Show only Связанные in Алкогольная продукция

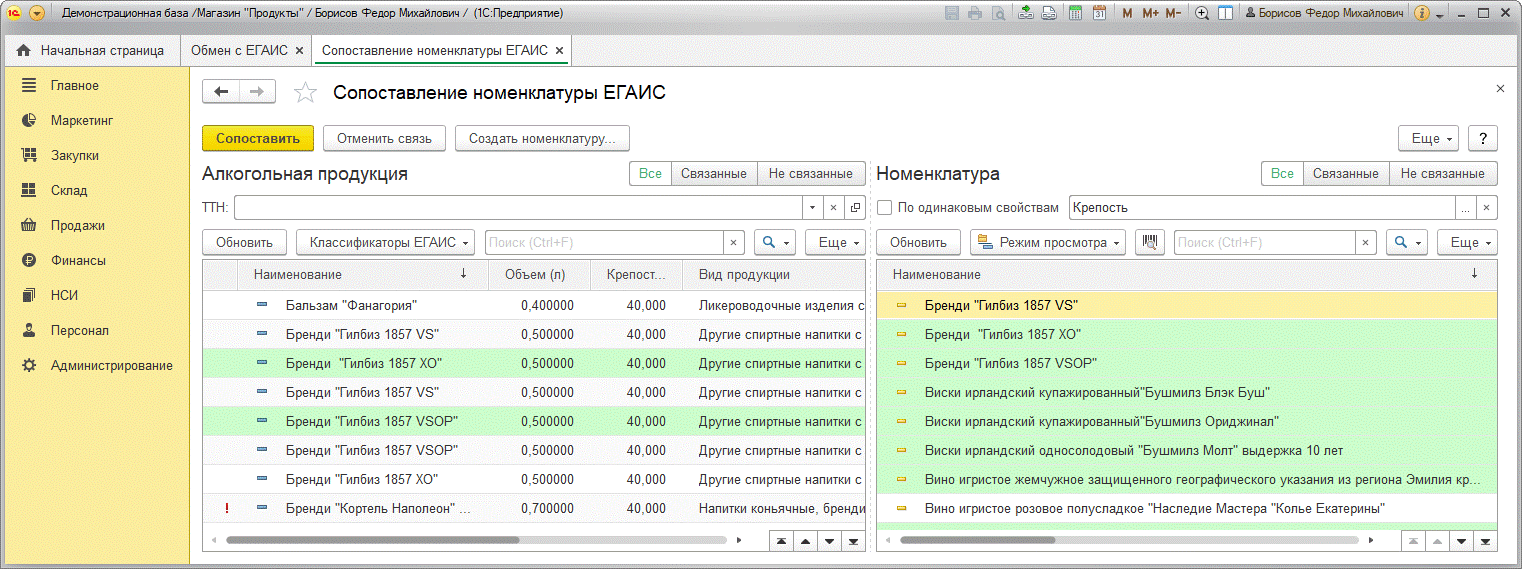tap(713, 174)
